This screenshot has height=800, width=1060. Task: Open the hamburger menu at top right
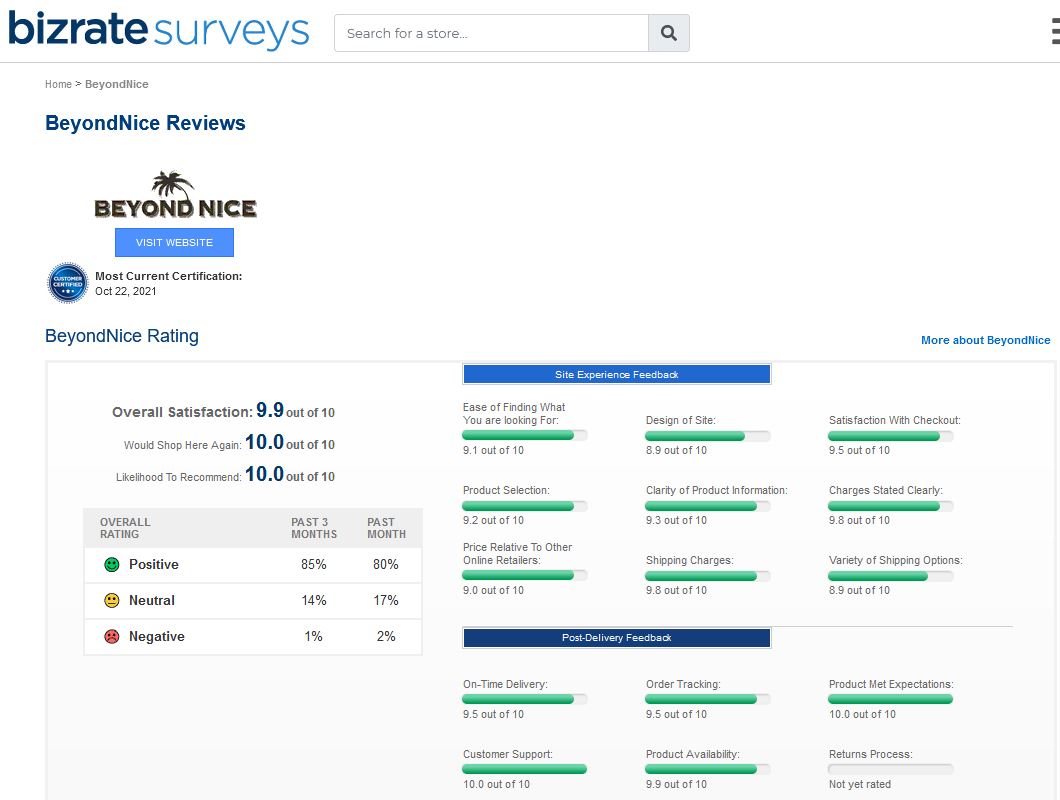[x=1054, y=32]
